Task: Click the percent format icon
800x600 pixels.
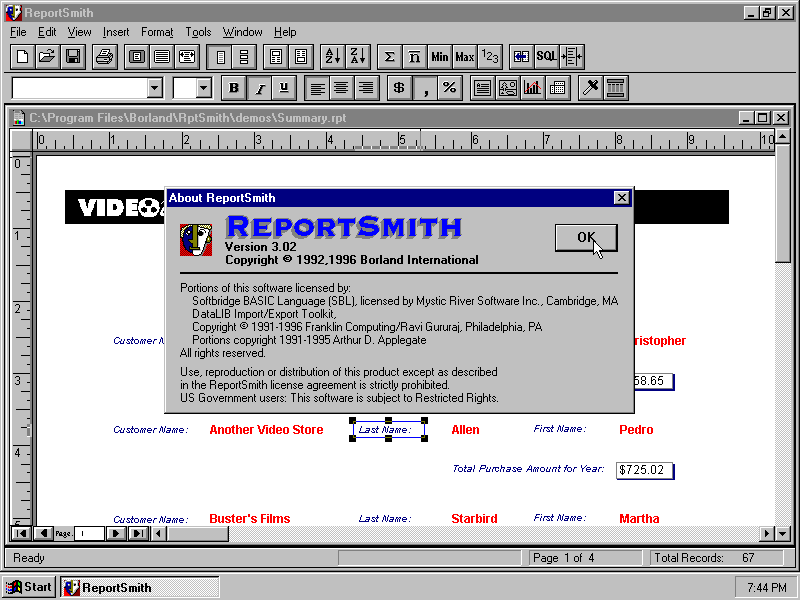Action: click(x=449, y=88)
